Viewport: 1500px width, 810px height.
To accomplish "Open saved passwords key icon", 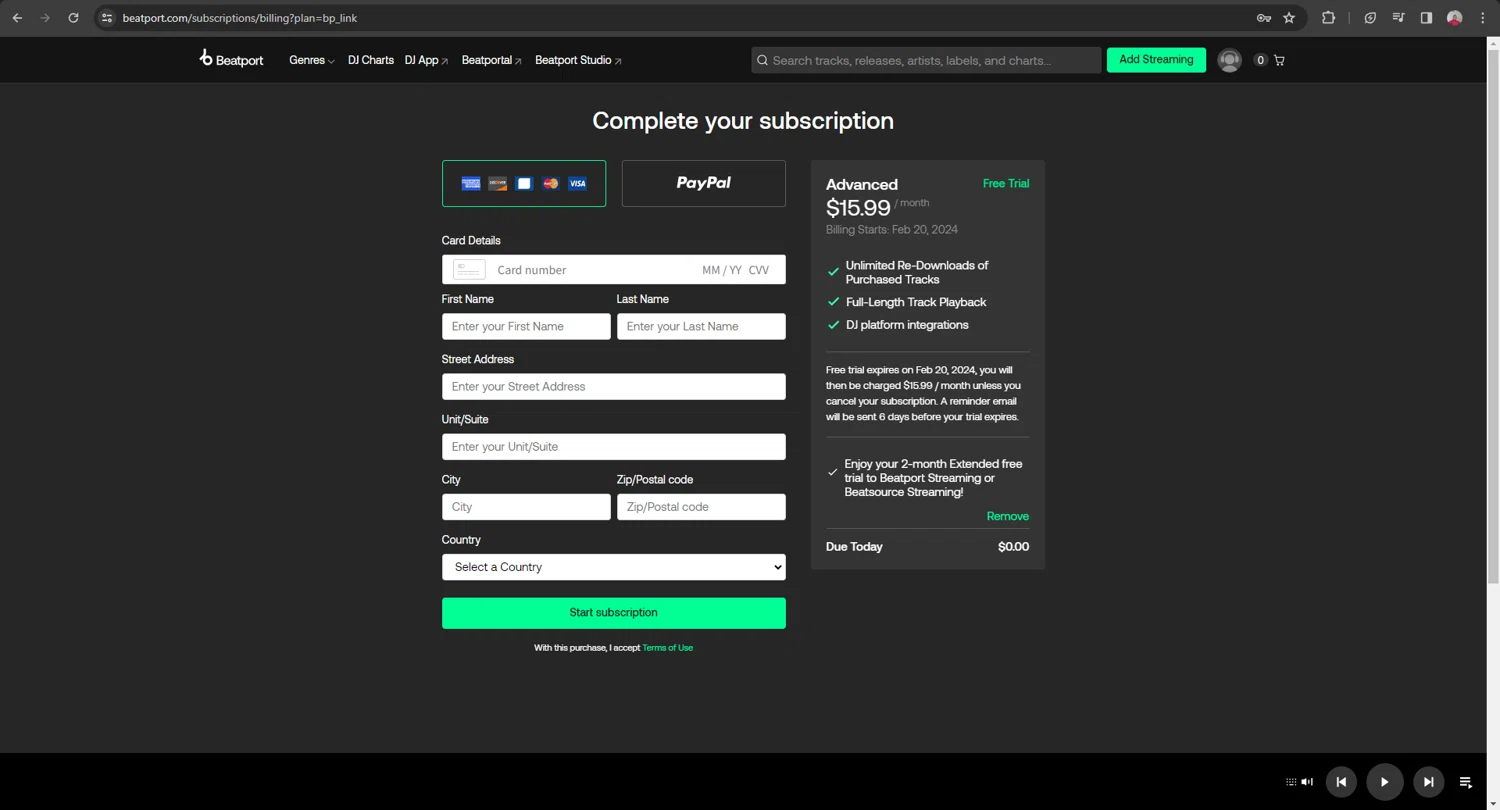I will point(1264,18).
